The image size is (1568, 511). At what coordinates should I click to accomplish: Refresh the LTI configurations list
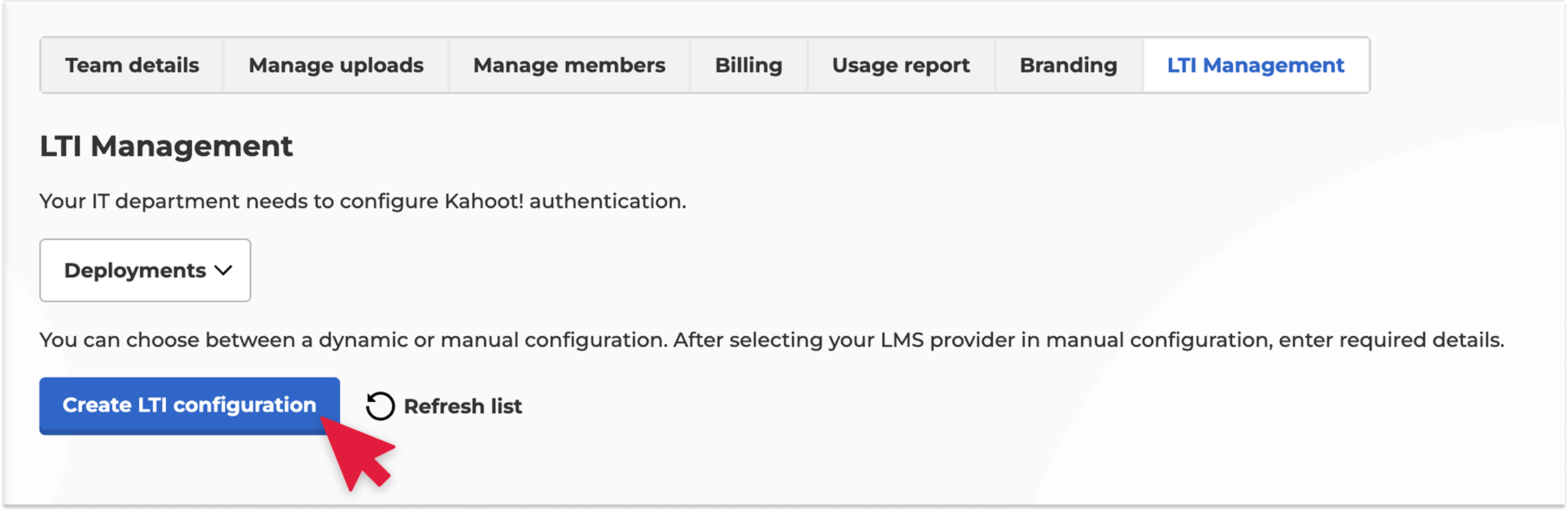(x=445, y=406)
